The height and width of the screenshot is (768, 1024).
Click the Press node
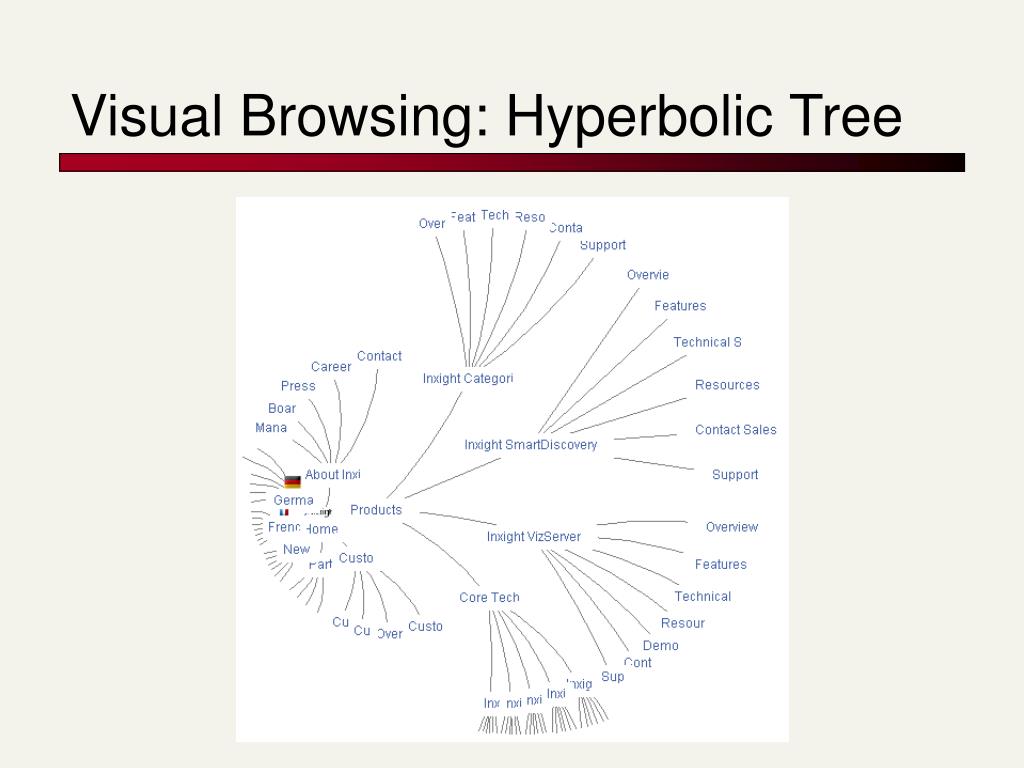coord(298,386)
